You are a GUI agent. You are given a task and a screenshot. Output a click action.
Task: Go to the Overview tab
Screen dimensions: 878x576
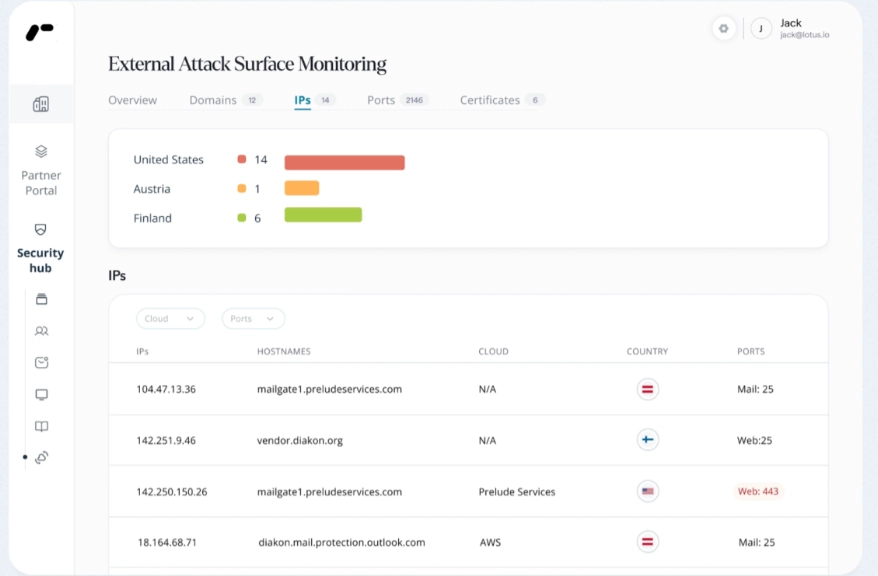point(133,100)
